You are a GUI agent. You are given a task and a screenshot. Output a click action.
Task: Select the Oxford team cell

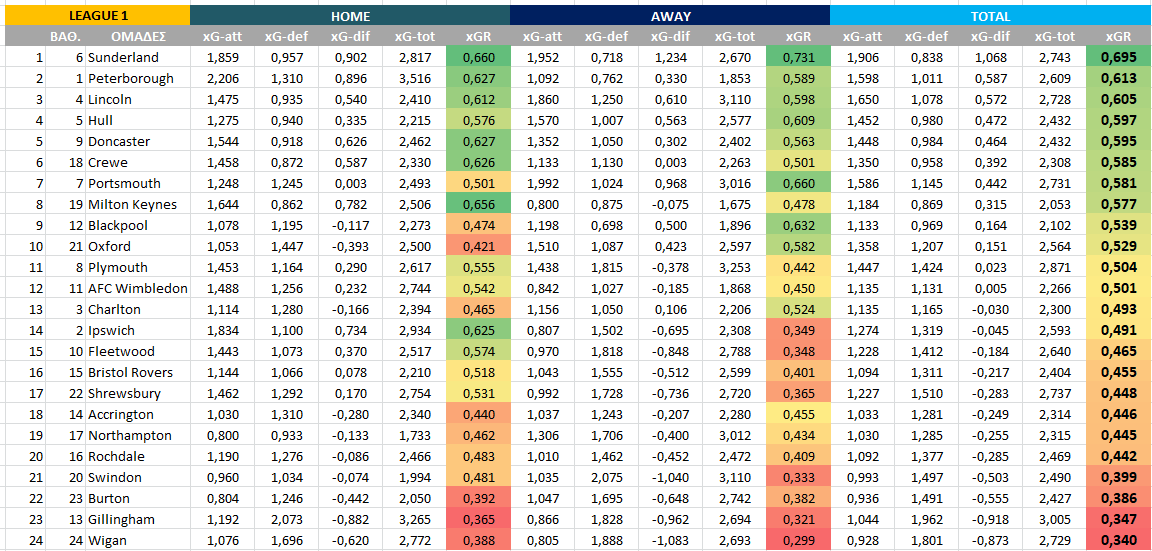pyautogui.click(x=138, y=246)
